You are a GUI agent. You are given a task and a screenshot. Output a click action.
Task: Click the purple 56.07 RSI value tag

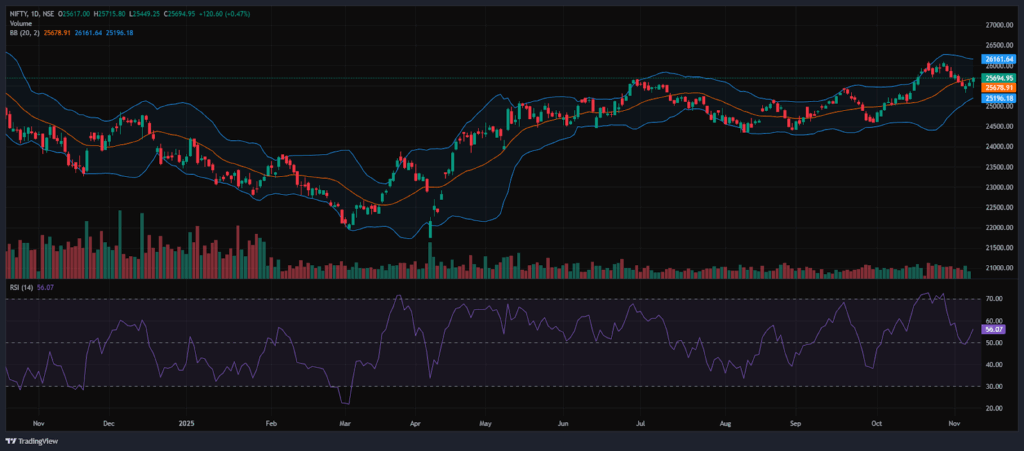pyautogui.click(x=993, y=329)
